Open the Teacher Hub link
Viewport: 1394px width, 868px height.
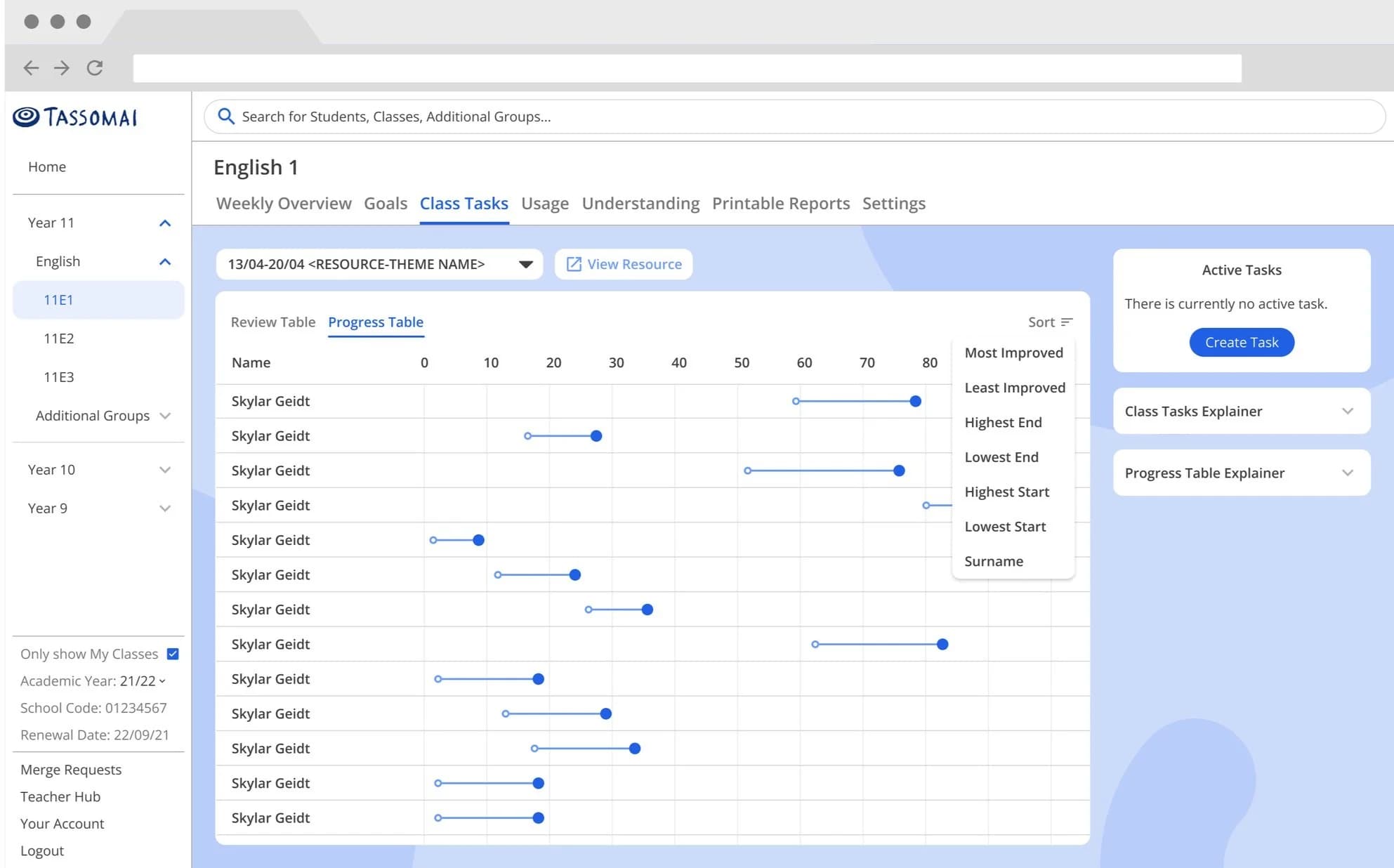(60, 796)
